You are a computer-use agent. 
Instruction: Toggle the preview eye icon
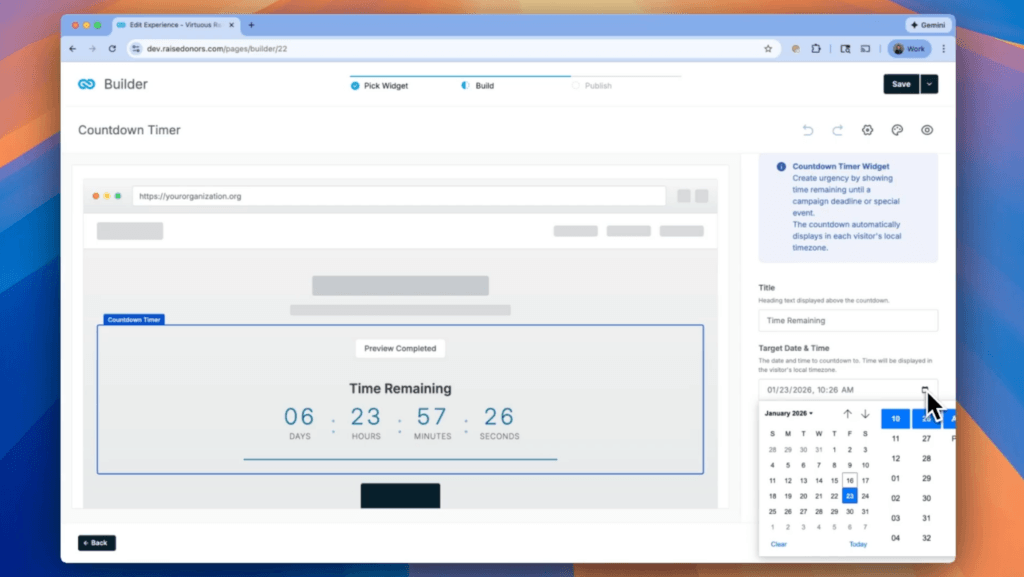tap(927, 130)
